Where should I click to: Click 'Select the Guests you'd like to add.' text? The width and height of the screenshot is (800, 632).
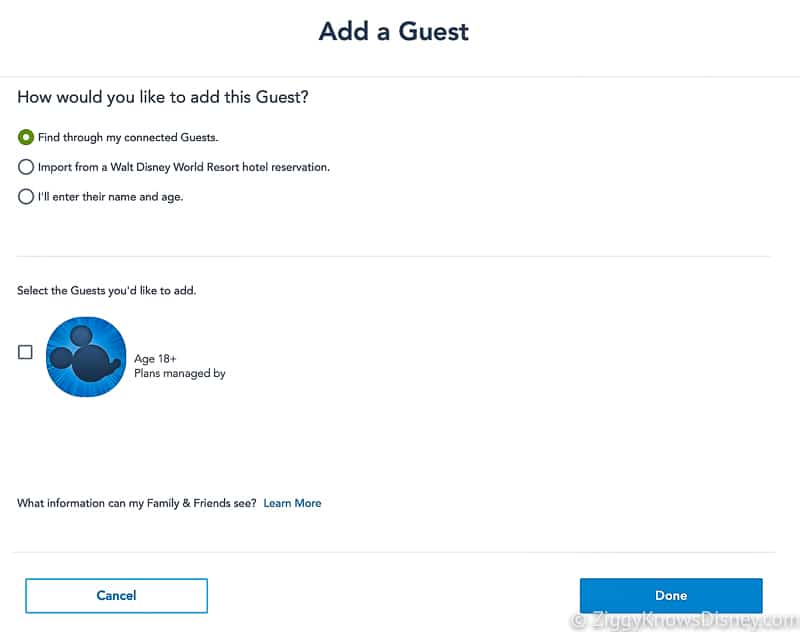[x=107, y=290]
